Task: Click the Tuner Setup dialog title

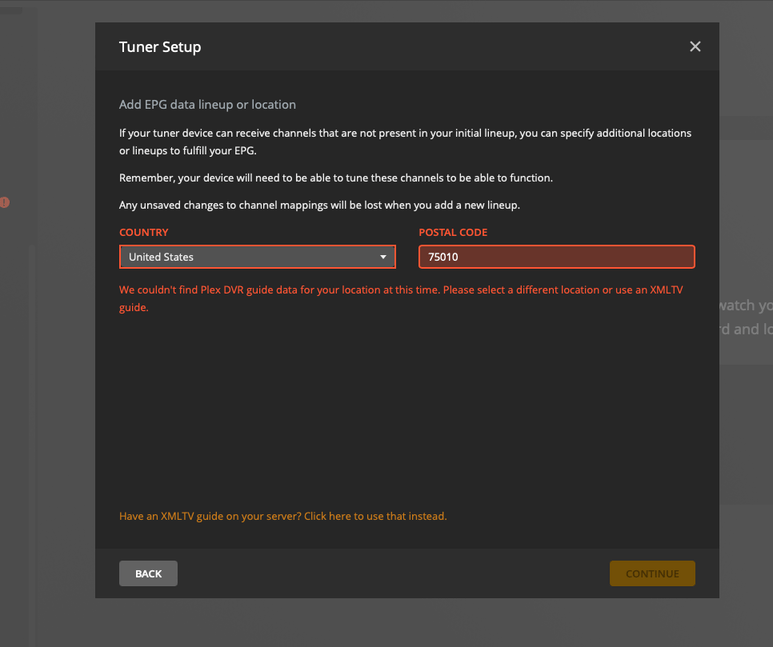Action: 160,47
